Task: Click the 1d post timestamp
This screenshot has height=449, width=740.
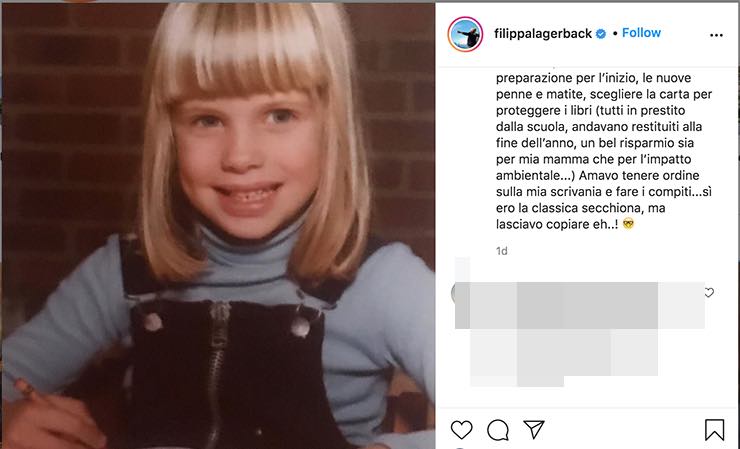Action: [502, 251]
